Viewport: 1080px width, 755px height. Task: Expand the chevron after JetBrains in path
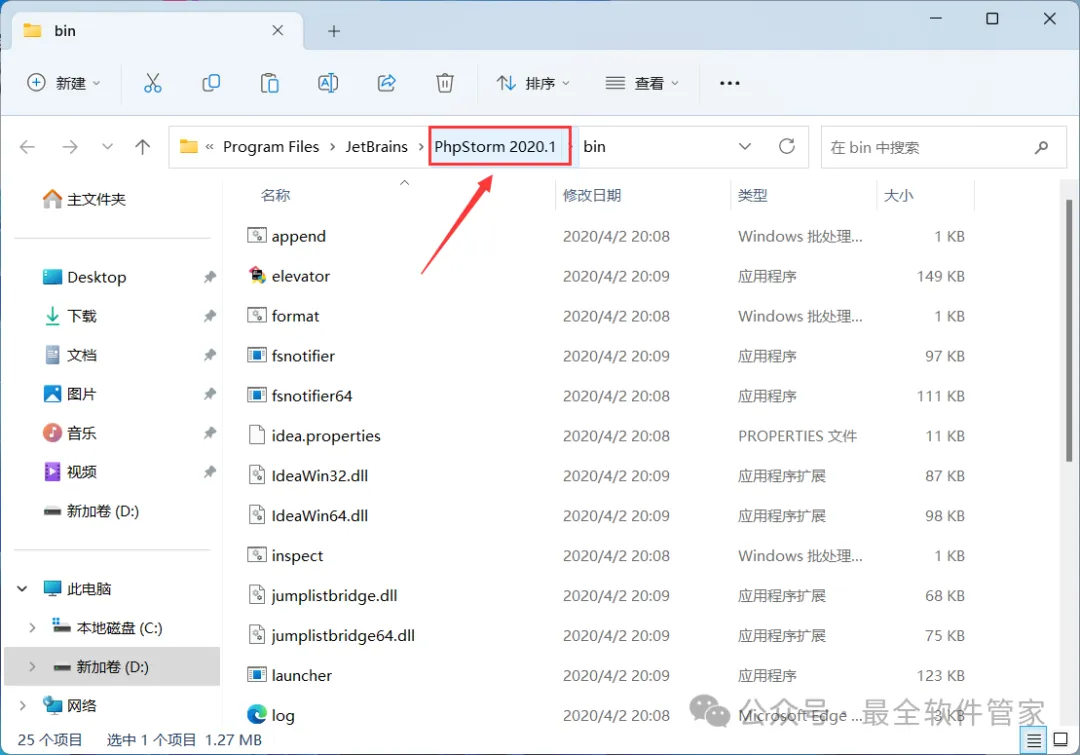[x=421, y=147]
